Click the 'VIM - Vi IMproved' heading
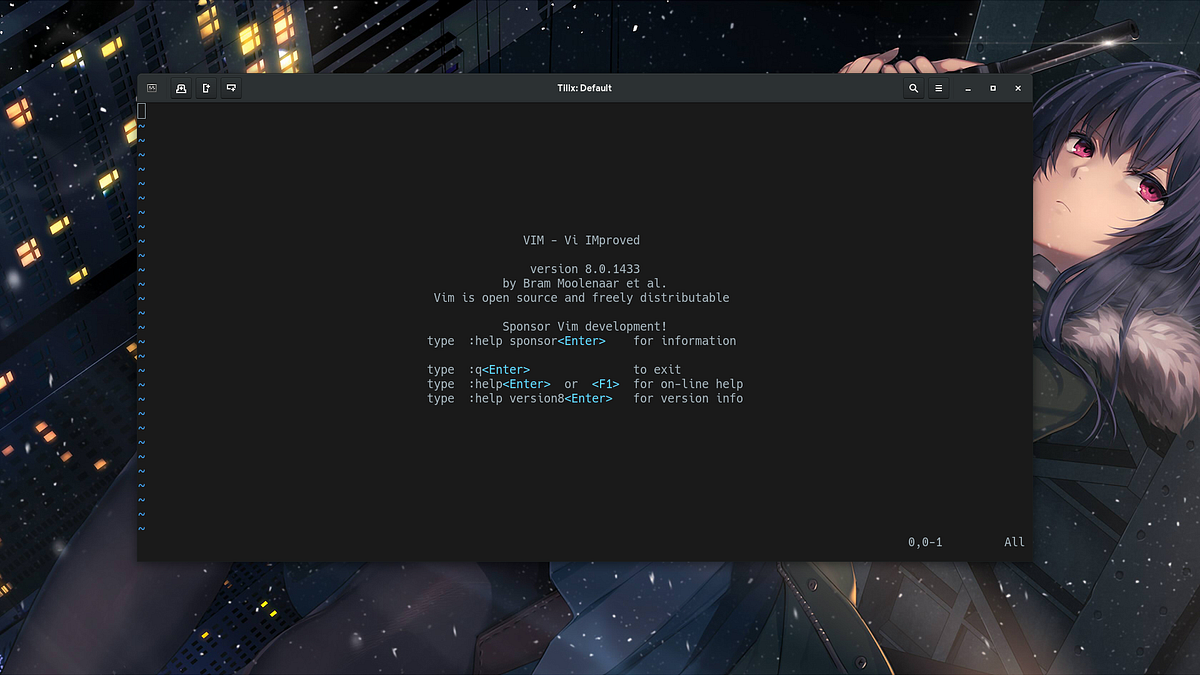 click(583, 240)
